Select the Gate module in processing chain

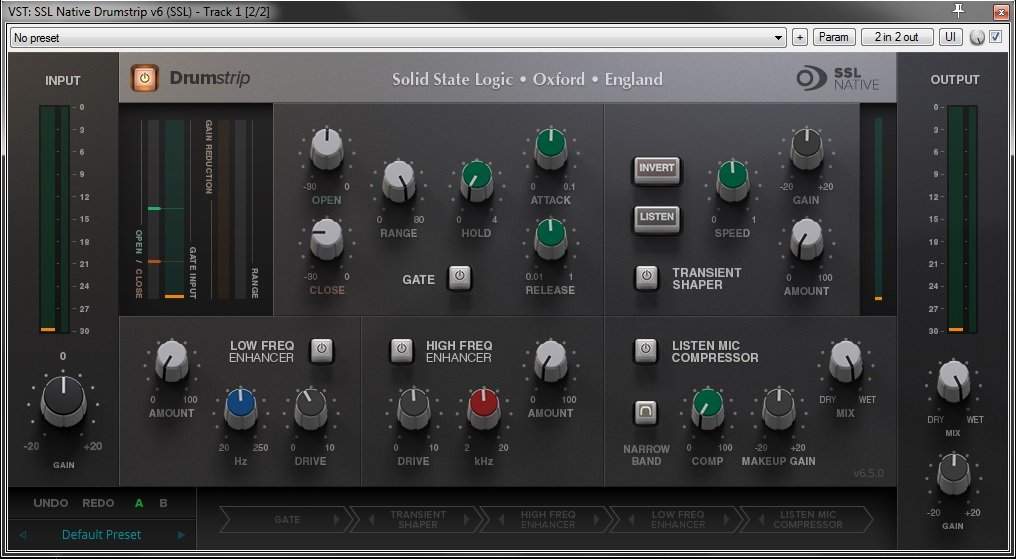coord(286,520)
